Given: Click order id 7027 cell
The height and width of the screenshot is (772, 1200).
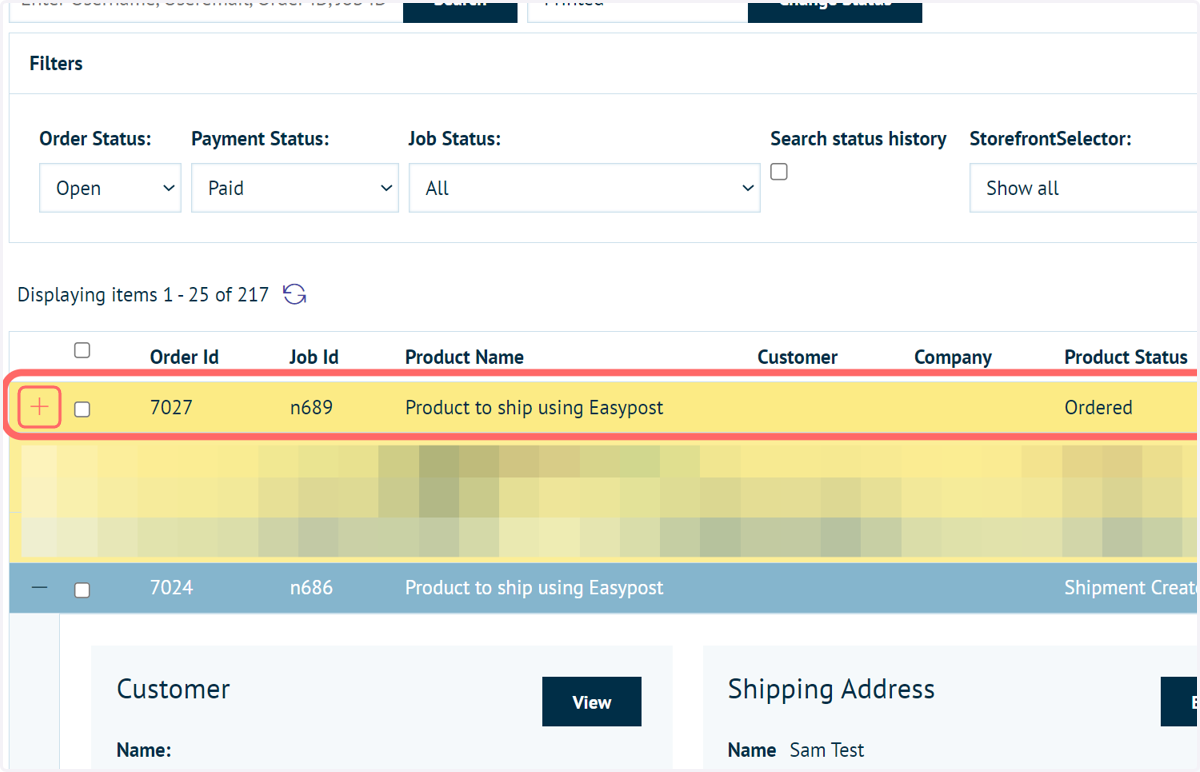Looking at the screenshot, I should pos(171,407).
